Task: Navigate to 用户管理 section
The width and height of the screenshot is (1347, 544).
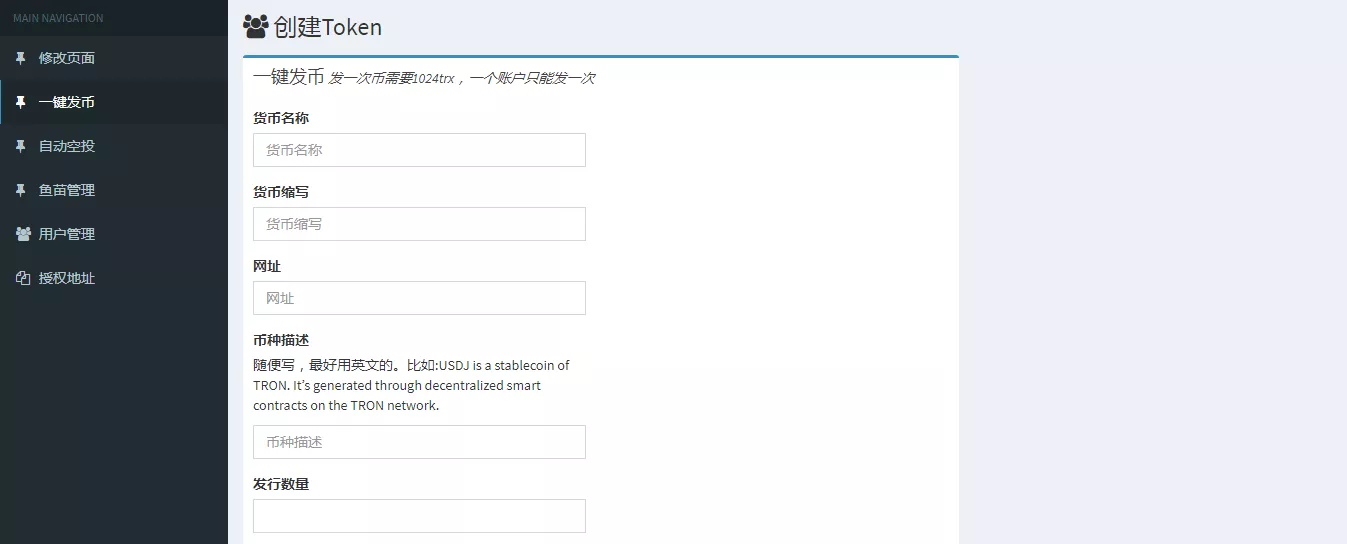Action: pyautogui.click(x=67, y=234)
